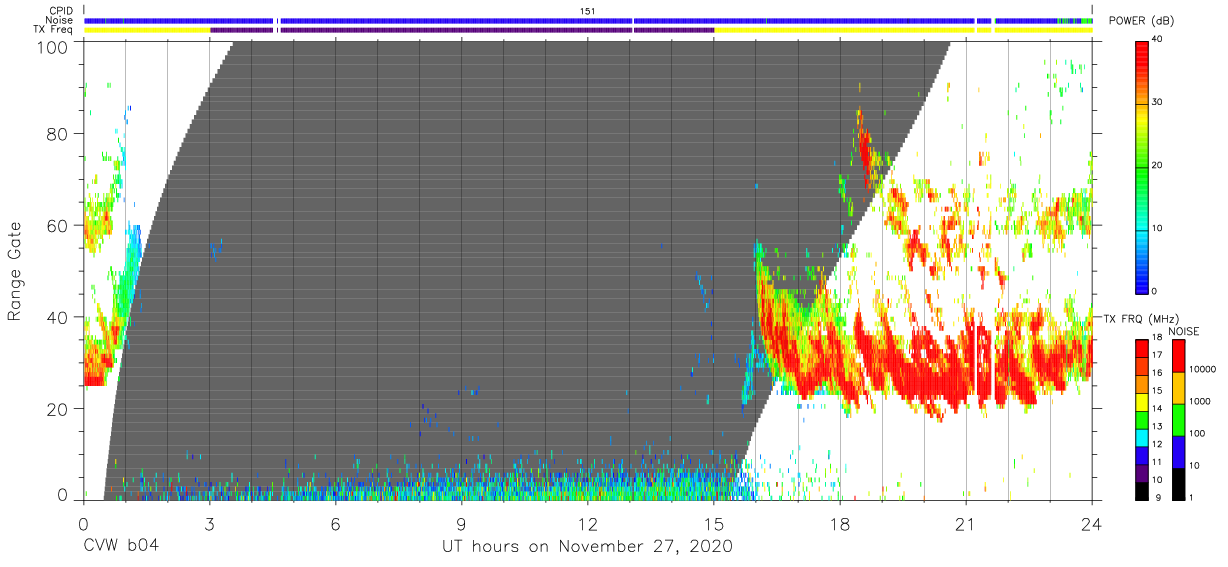This screenshot has width=1228, height=567.
Task: Click the yellow-purple TX Freq strip above plot
Action: (x=588, y=30)
